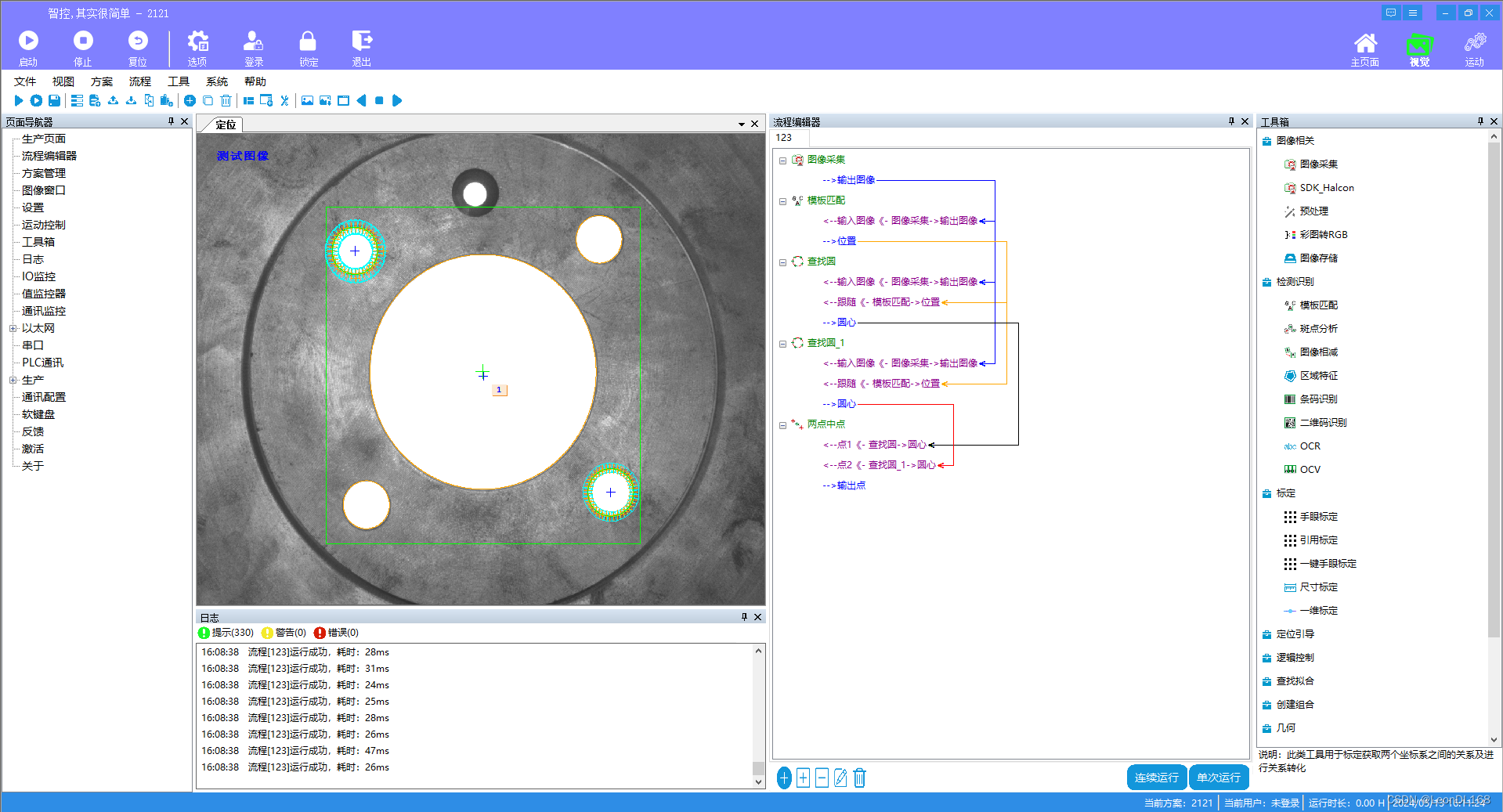Collapse the 查找圆_1 flow node
This screenshot has height=812, width=1503.
click(x=782, y=344)
